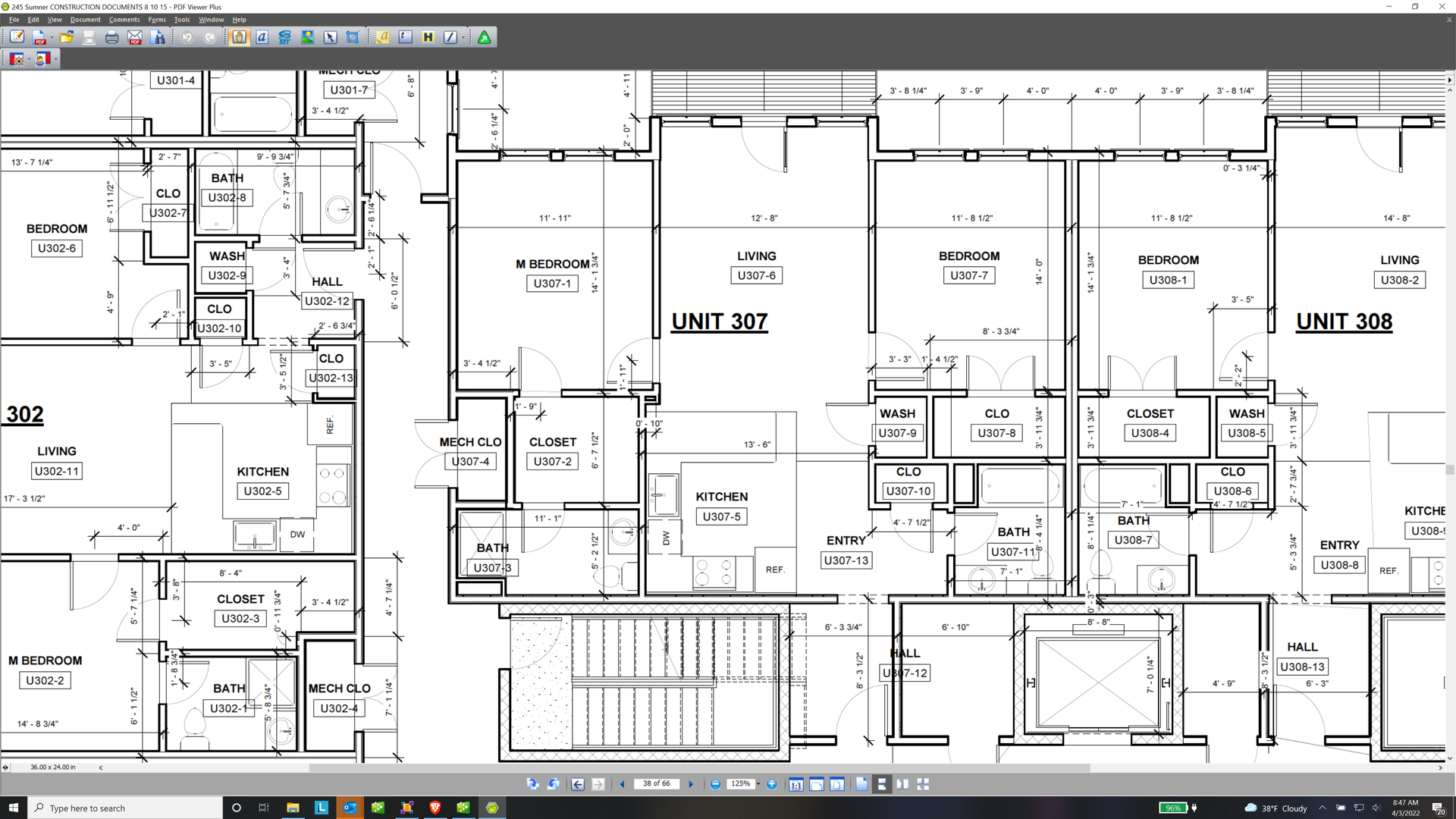Expand the line drawing tool dropdown
1456x819 pixels.
(463, 37)
